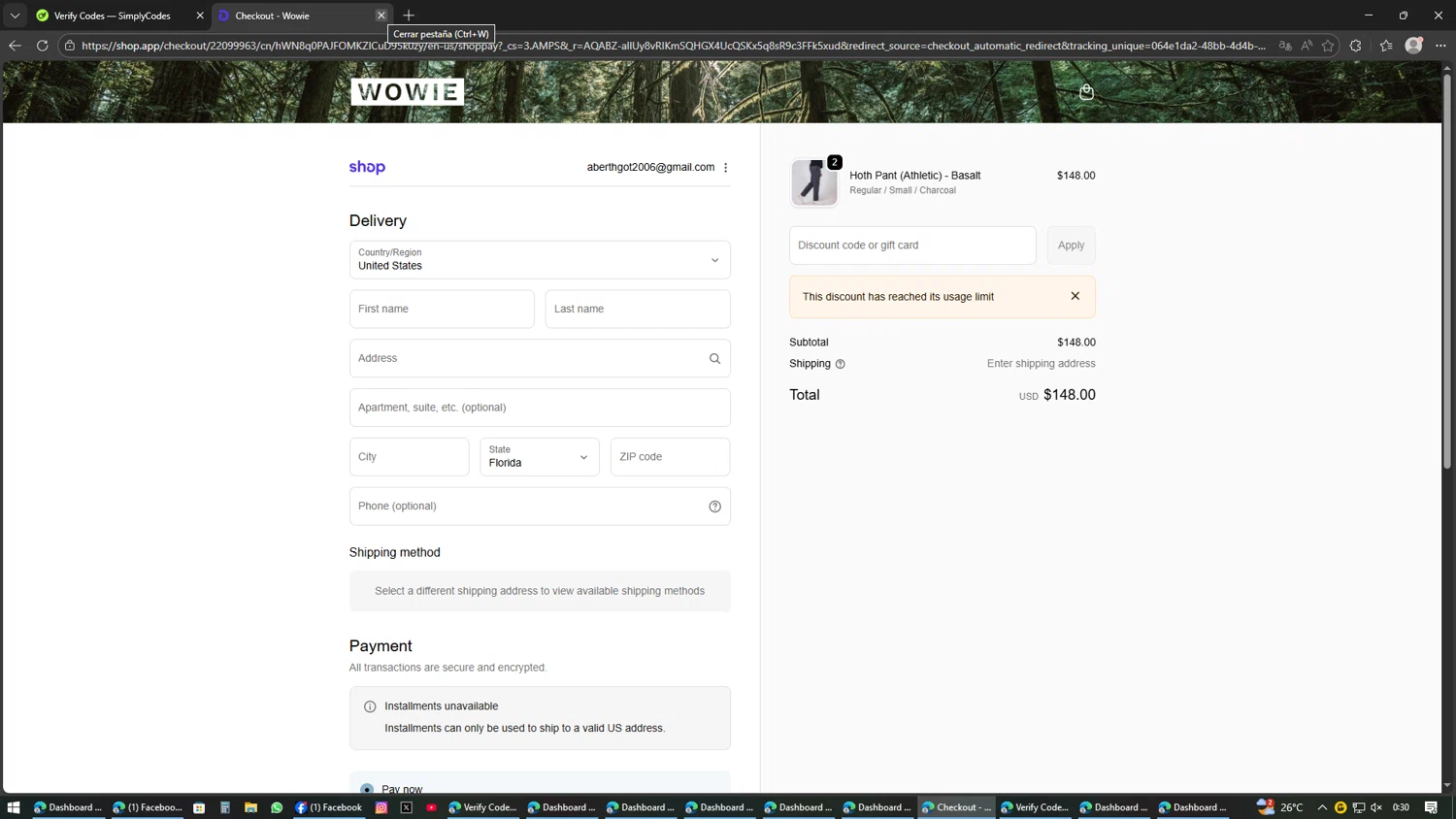Open the account options three-dot menu
1456x819 pixels.
pos(725,167)
